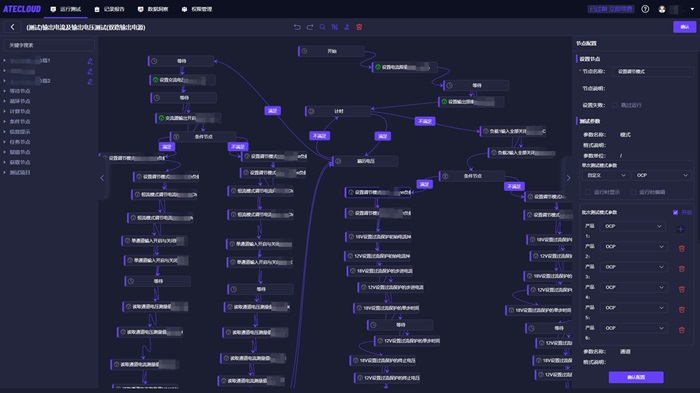Open the OCP dropdown for product 1
Screen dimensions: 700x393
(633, 226)
